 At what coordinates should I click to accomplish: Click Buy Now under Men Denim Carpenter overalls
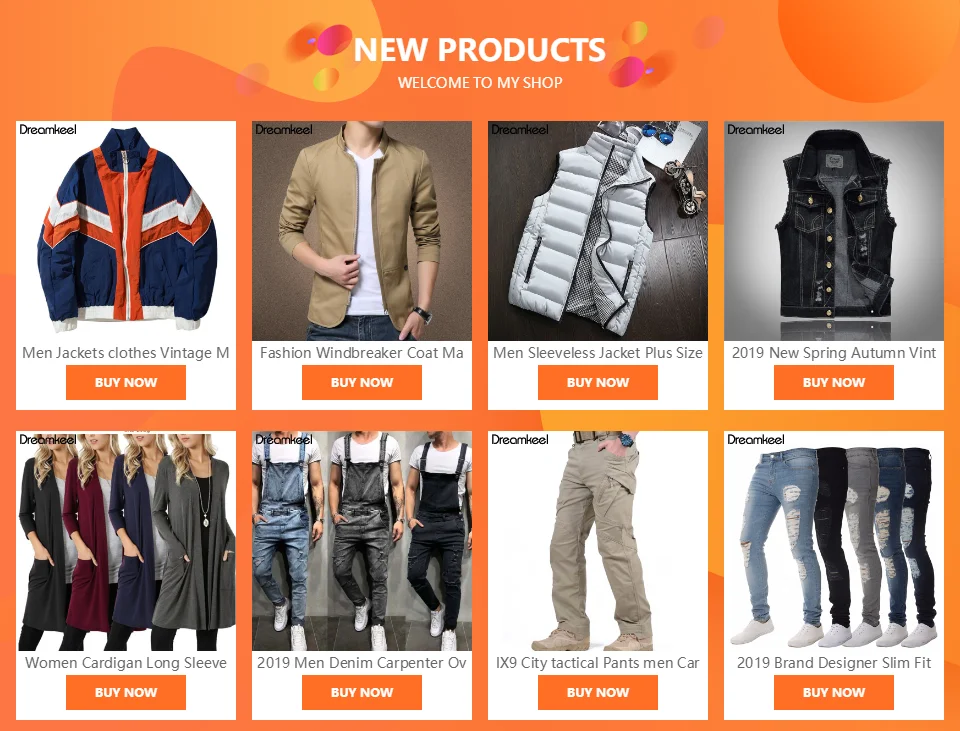coord(362,692)
